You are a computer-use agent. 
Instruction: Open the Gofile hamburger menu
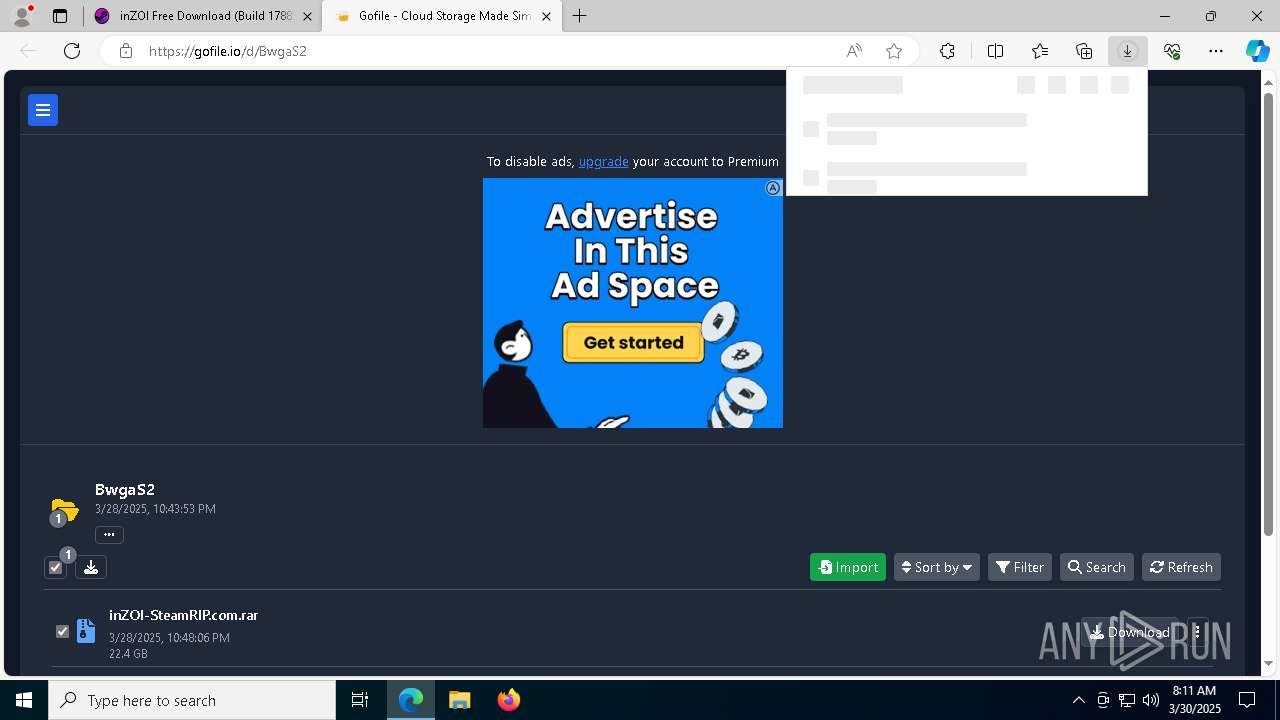pos(43,110)
